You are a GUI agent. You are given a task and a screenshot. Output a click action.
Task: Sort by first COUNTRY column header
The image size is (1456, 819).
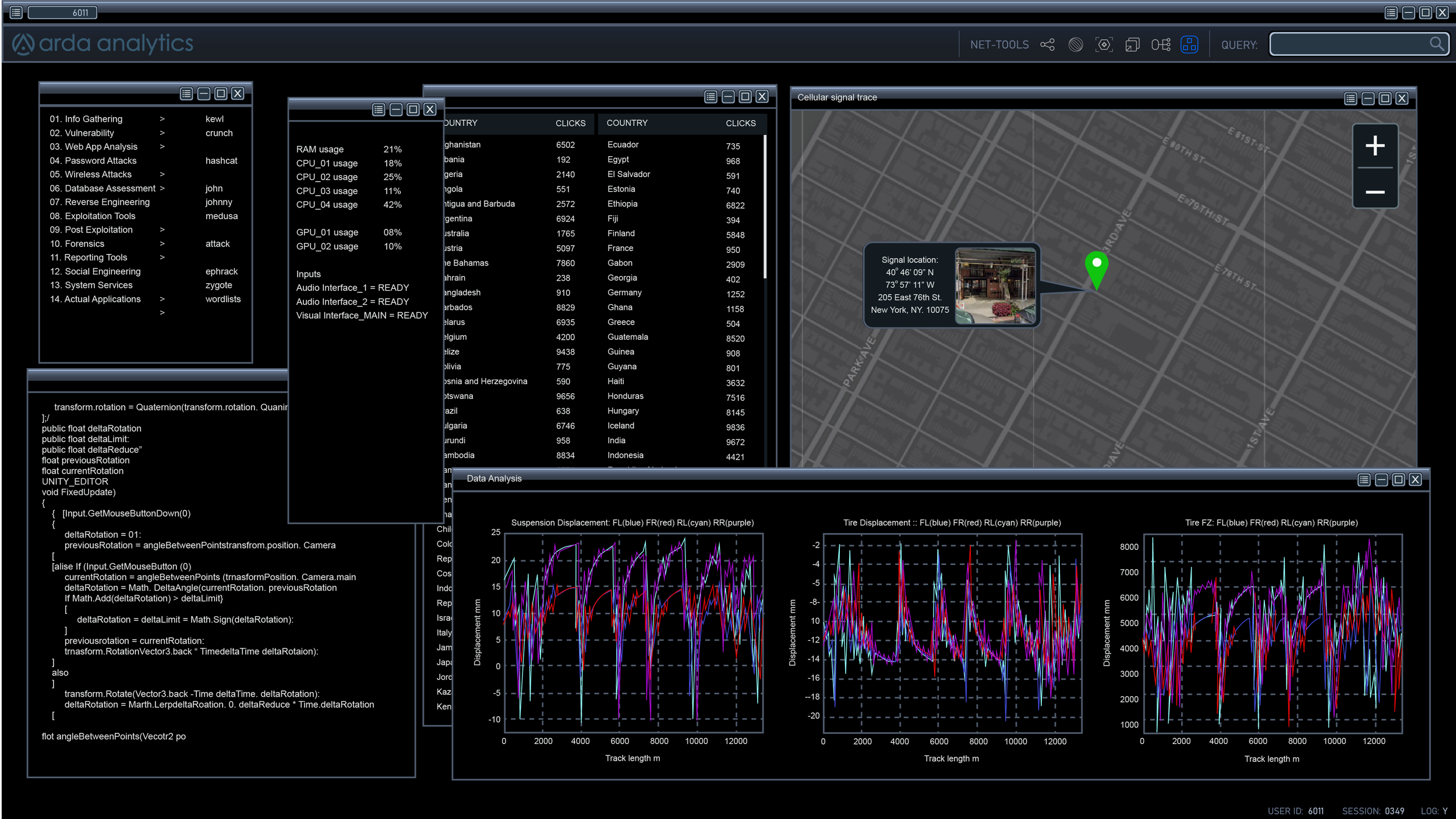click(x=460, y=123)
